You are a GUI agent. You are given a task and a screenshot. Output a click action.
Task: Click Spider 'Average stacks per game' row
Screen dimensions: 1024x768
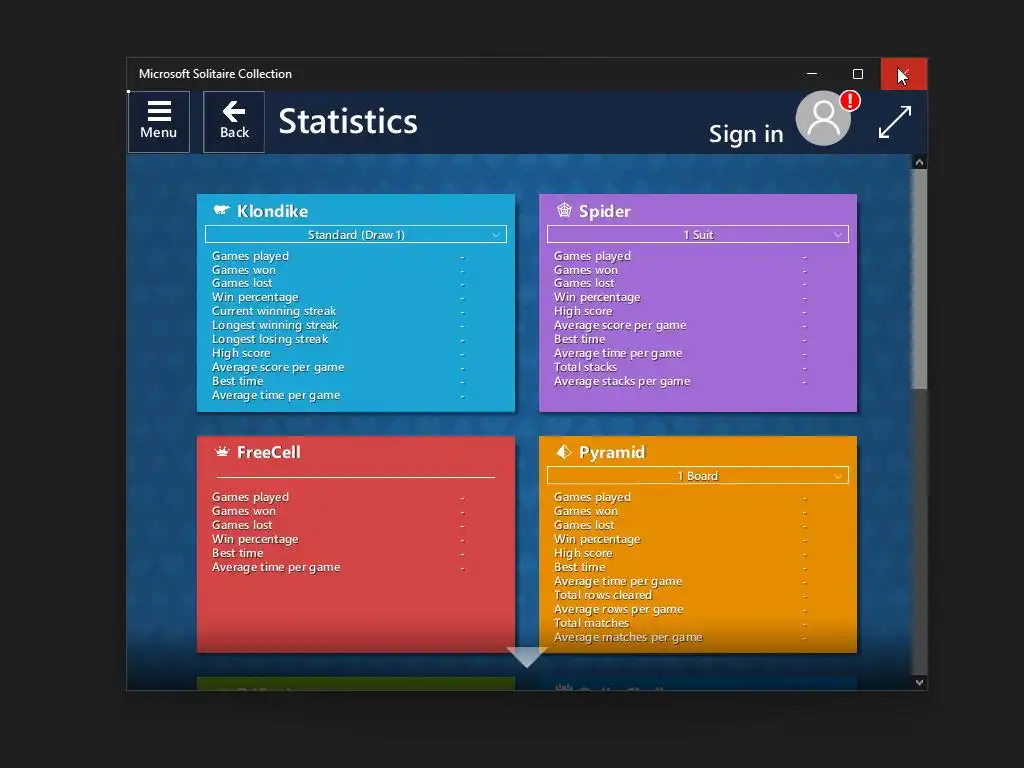680,381
